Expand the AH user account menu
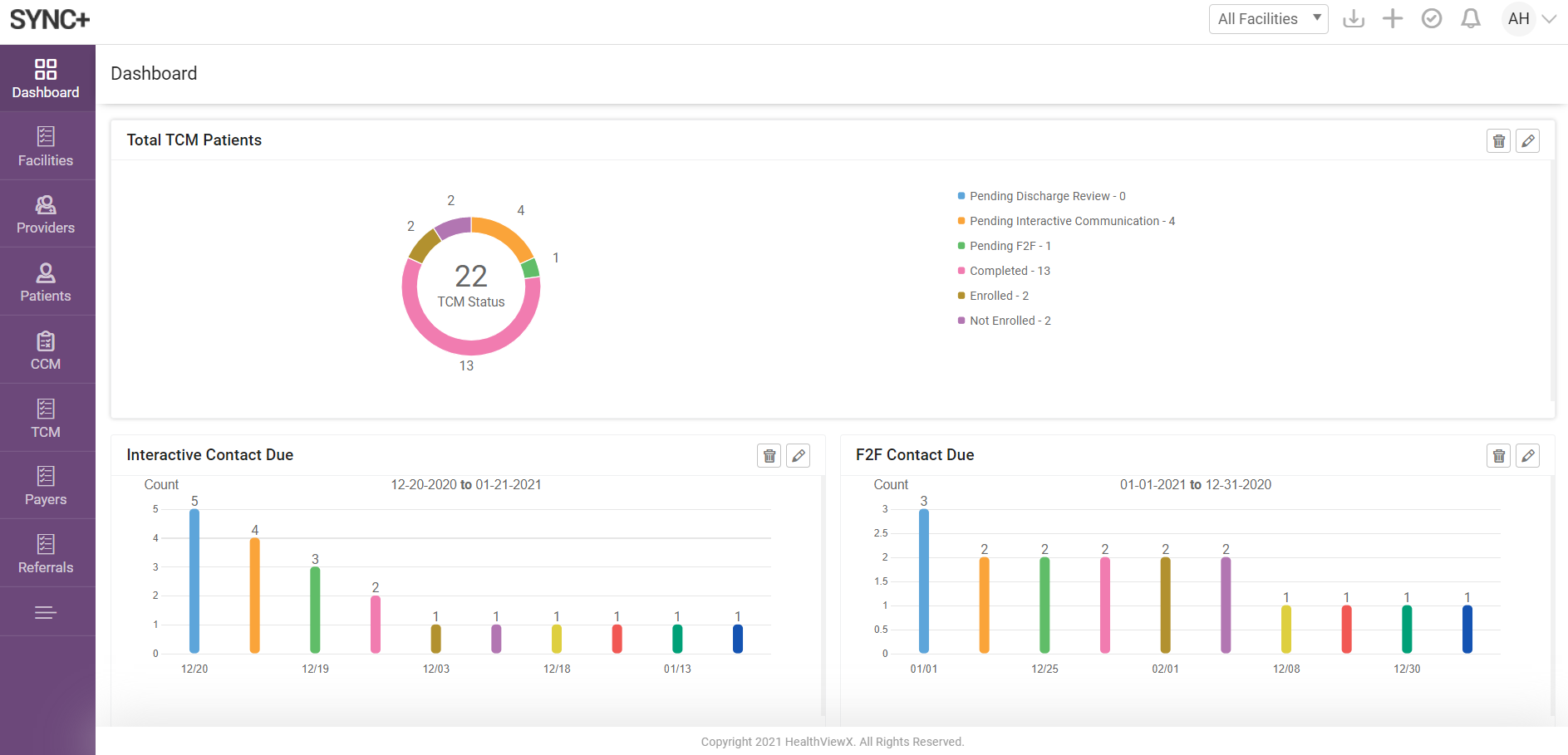The image size is (1568, 755). pos(1531,19)
